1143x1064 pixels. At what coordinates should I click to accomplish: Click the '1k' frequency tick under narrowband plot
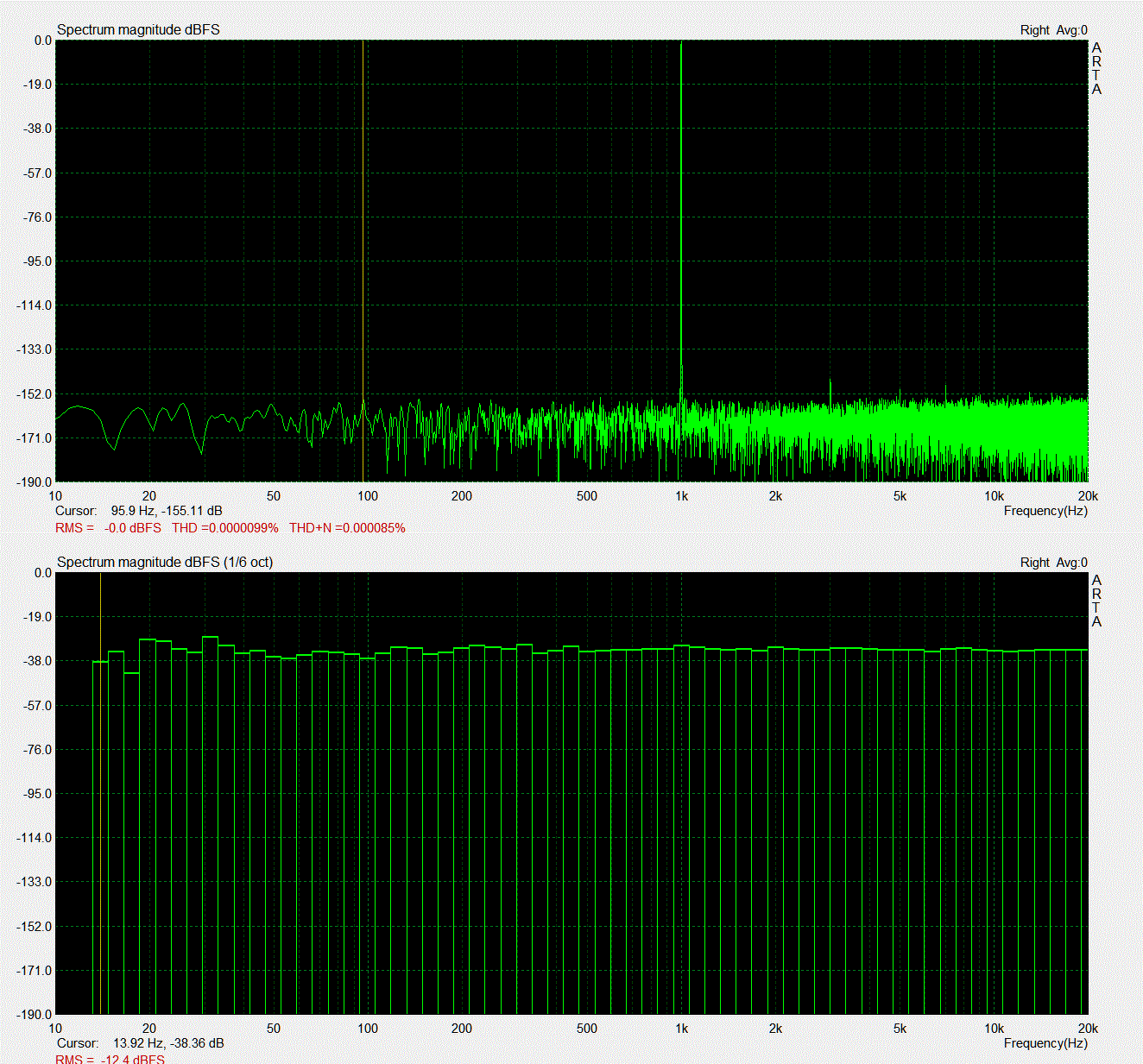681,496
